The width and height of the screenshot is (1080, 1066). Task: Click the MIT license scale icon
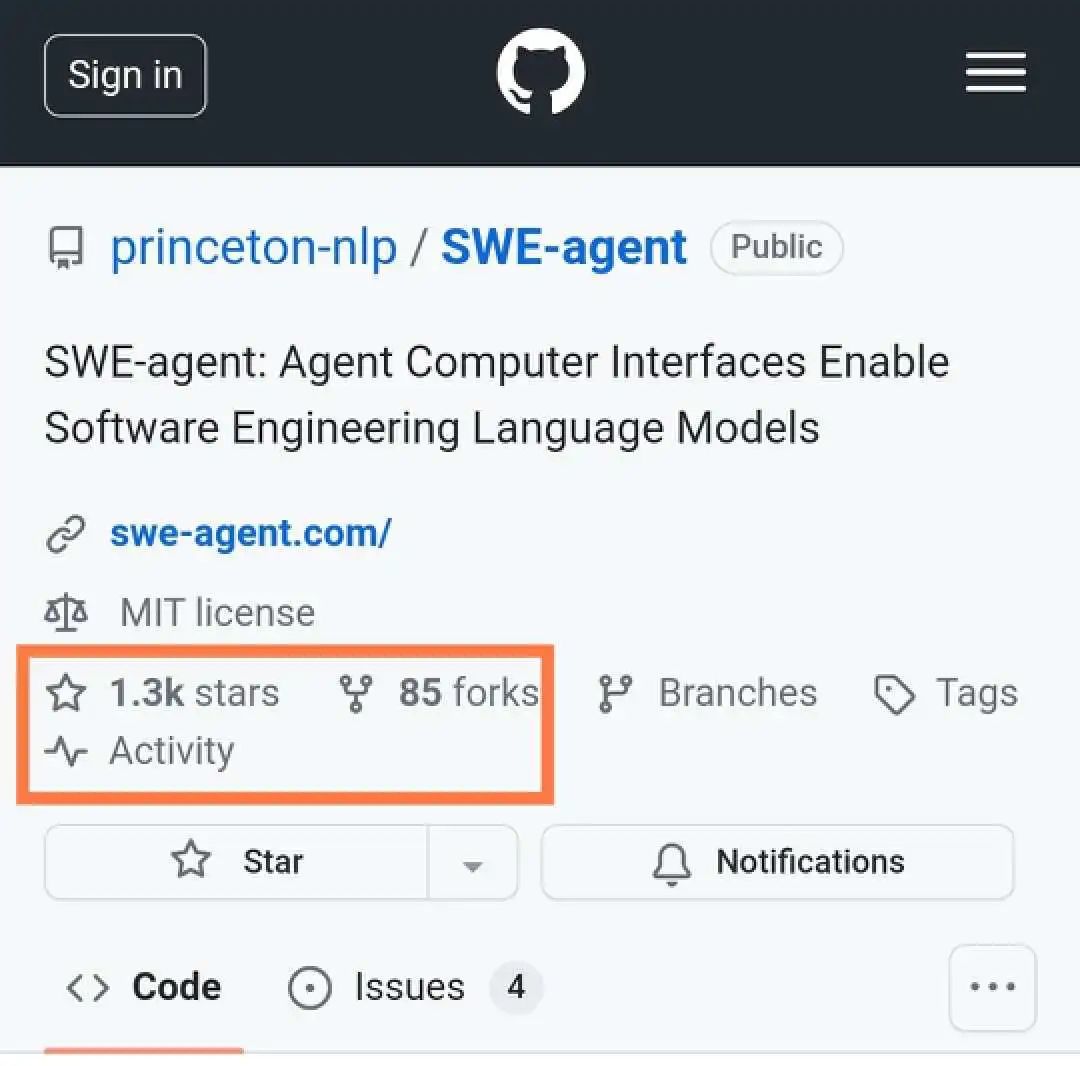coord(66,612)
